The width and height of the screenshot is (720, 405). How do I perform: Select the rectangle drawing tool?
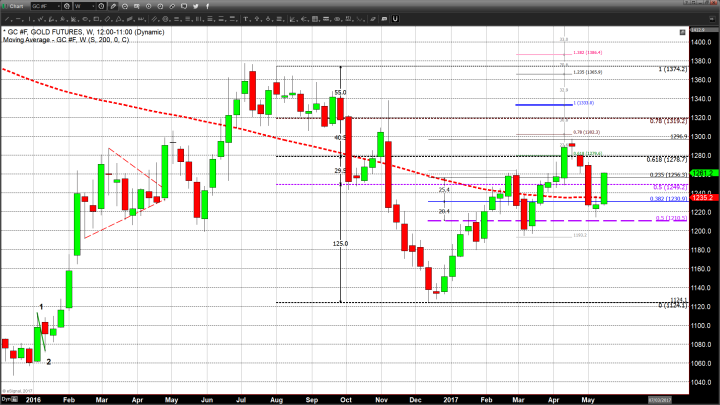(96, 19)
